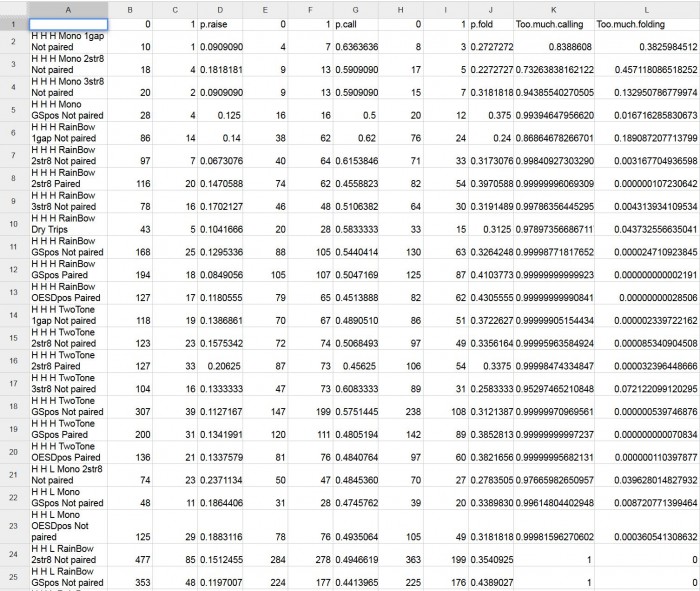Image resolution: width=700 pixels, height=591 pixels.
Task: Select cell 'H H H RainBow GSpos Paired'
Action: click(68, 270)
